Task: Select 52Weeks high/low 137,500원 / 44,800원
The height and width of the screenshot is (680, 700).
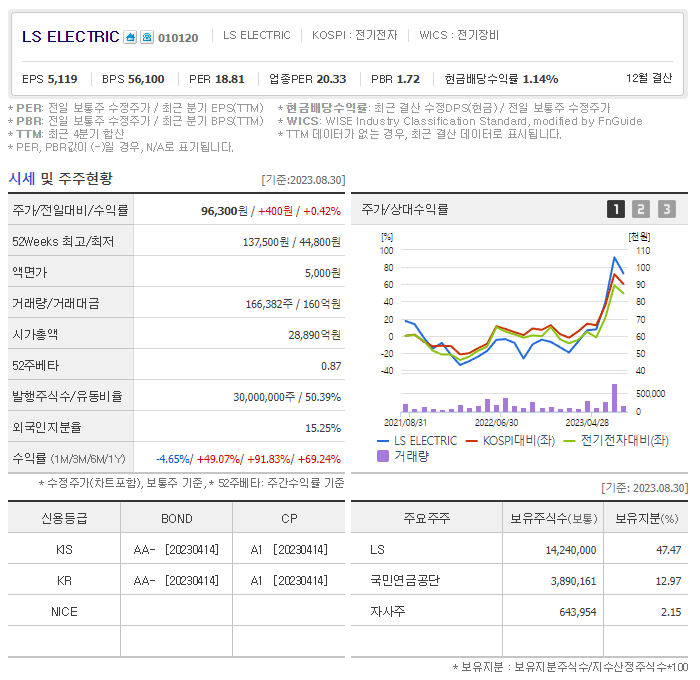Action: tap(292, 242)
